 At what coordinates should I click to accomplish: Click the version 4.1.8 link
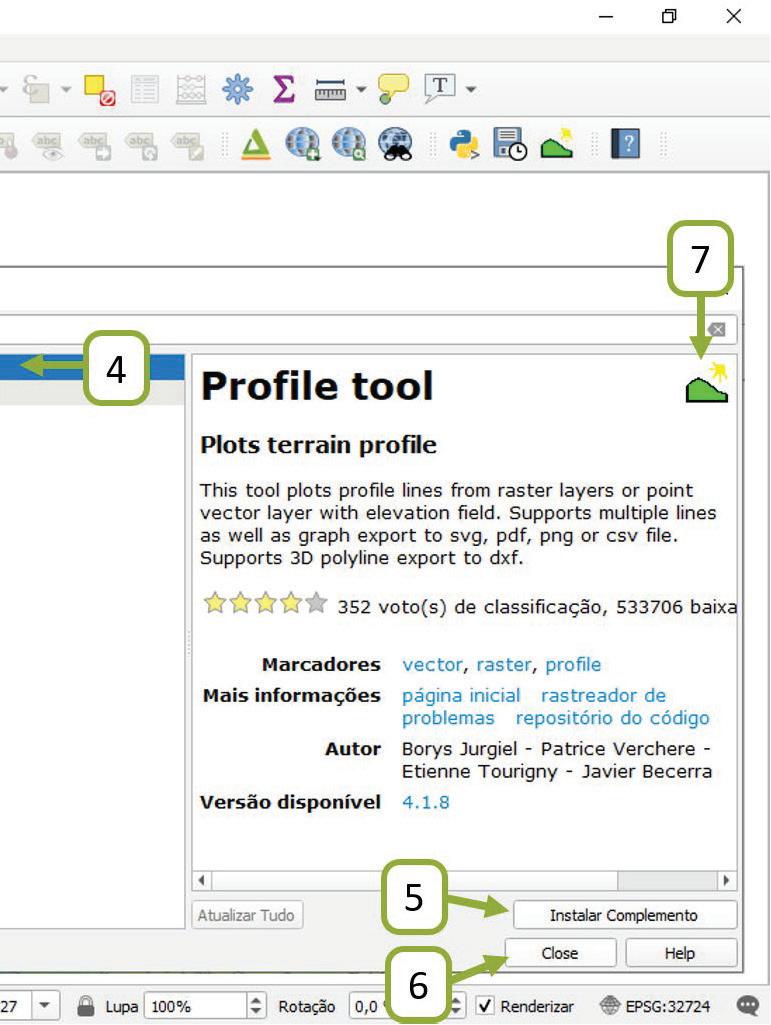tap(426, 802)
